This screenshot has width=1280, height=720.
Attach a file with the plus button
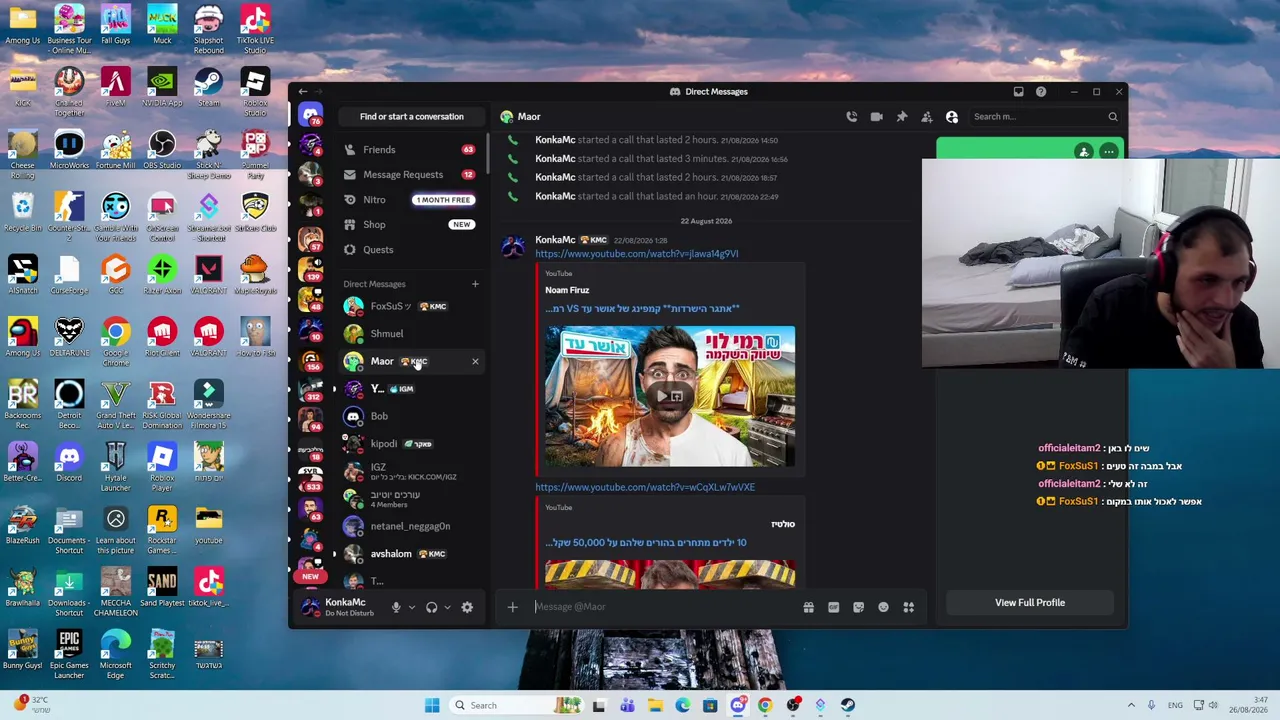pos(512,607)
